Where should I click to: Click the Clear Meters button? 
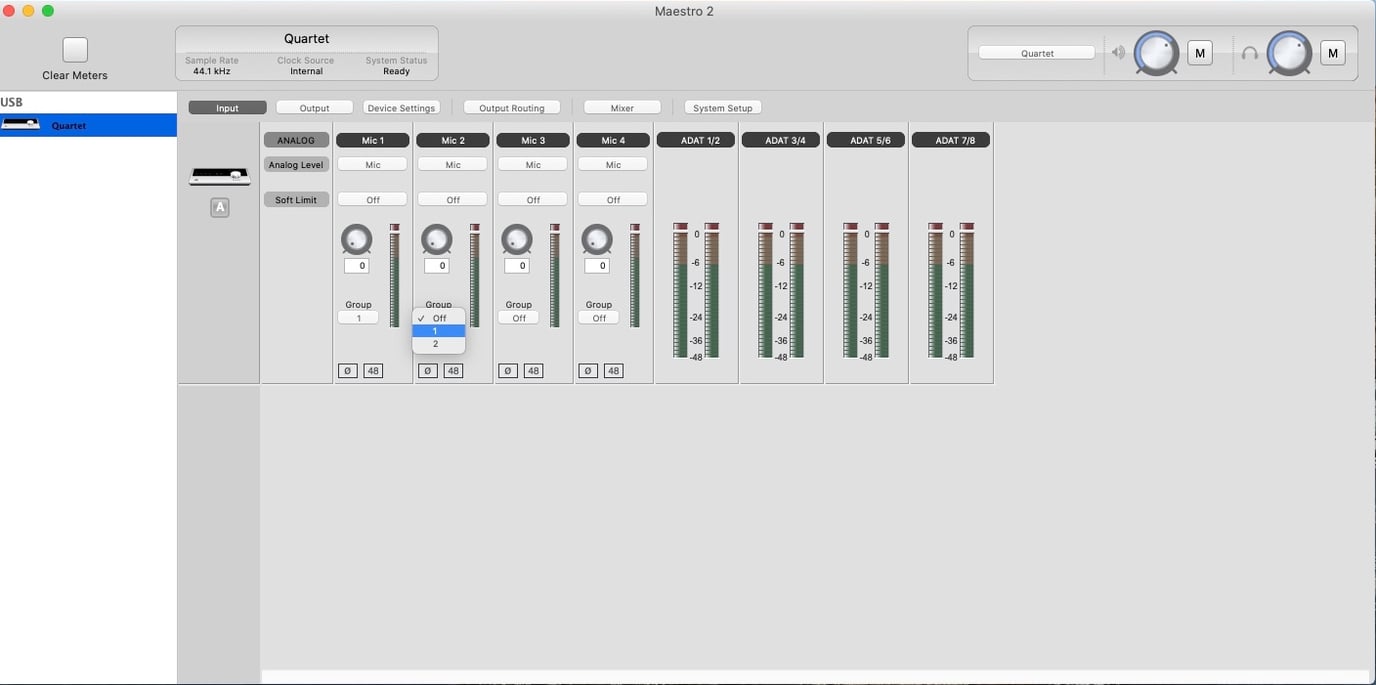tap(75, 50)
